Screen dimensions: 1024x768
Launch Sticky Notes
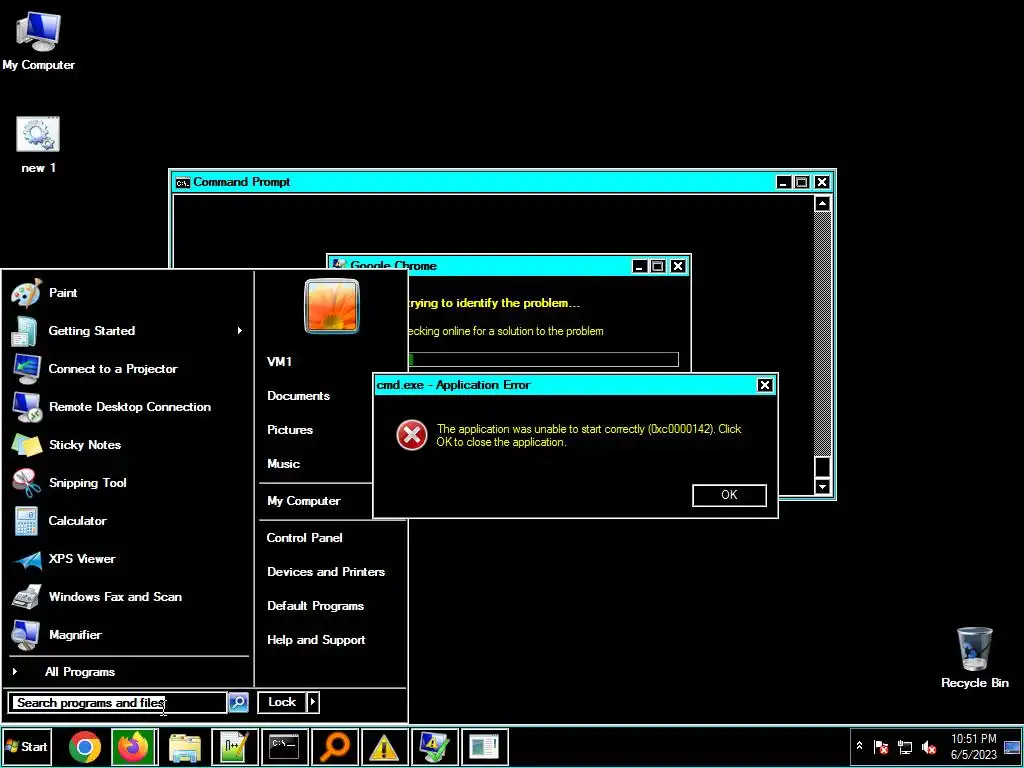tap(129, 445)
